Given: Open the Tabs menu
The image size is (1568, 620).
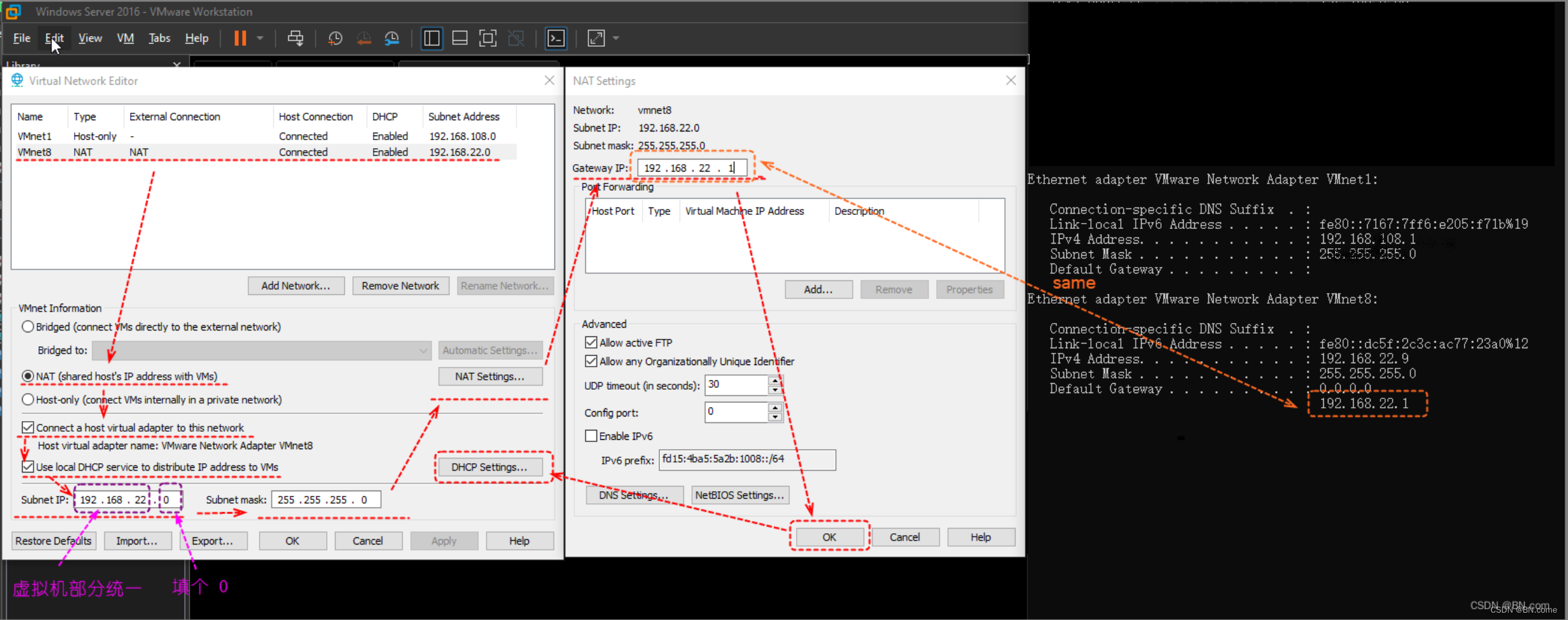Looking at the screenshot, I should pos(159,38).
